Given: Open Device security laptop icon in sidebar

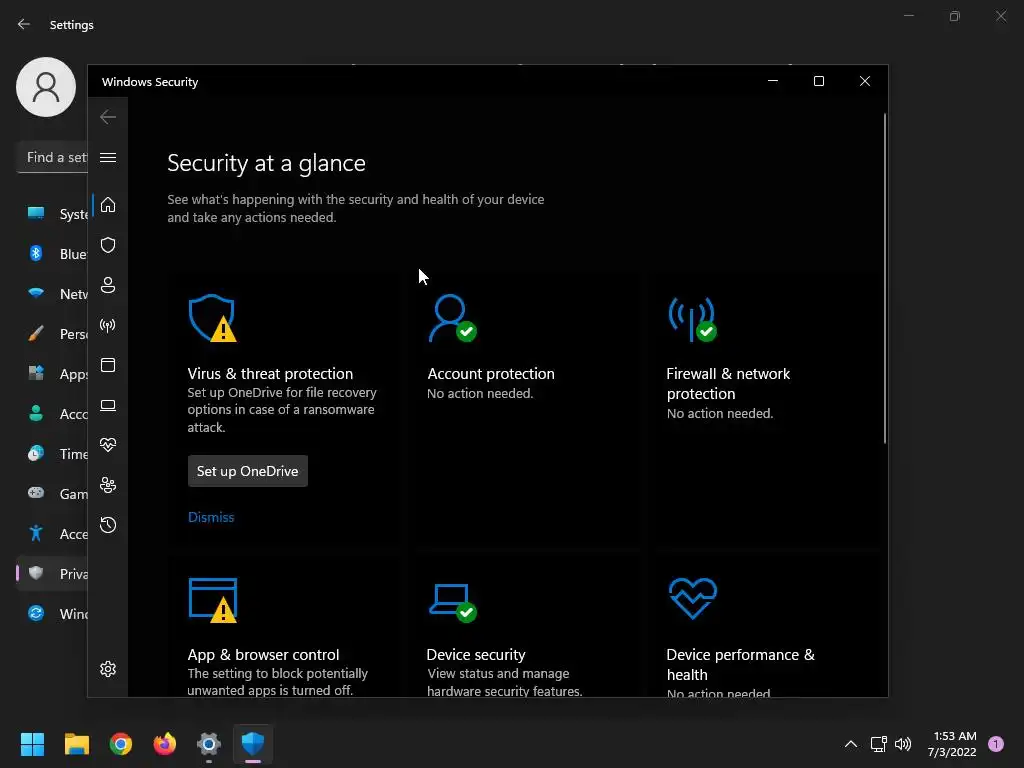Looking at the screenshot, I should [108, 406].
